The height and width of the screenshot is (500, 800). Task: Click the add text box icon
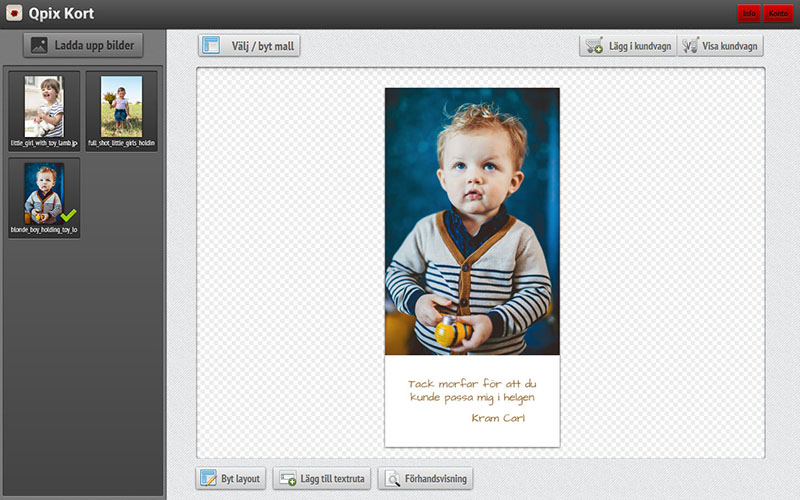tap(286, 479)
